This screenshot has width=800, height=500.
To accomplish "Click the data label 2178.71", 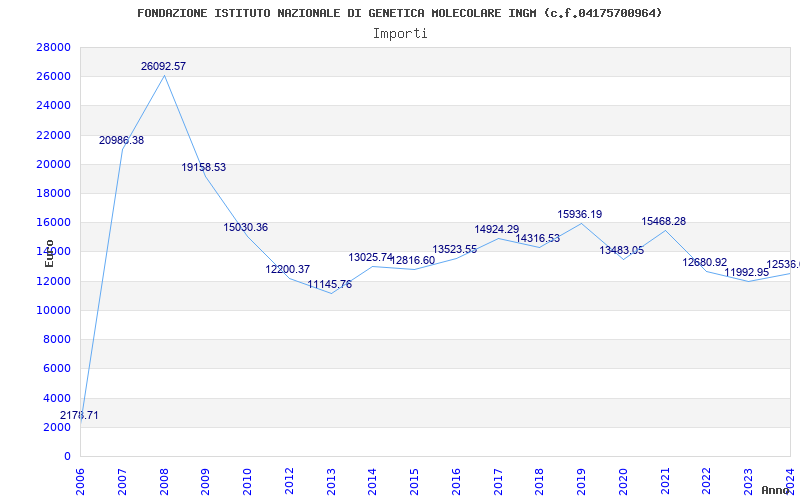I will coord(79,415).
